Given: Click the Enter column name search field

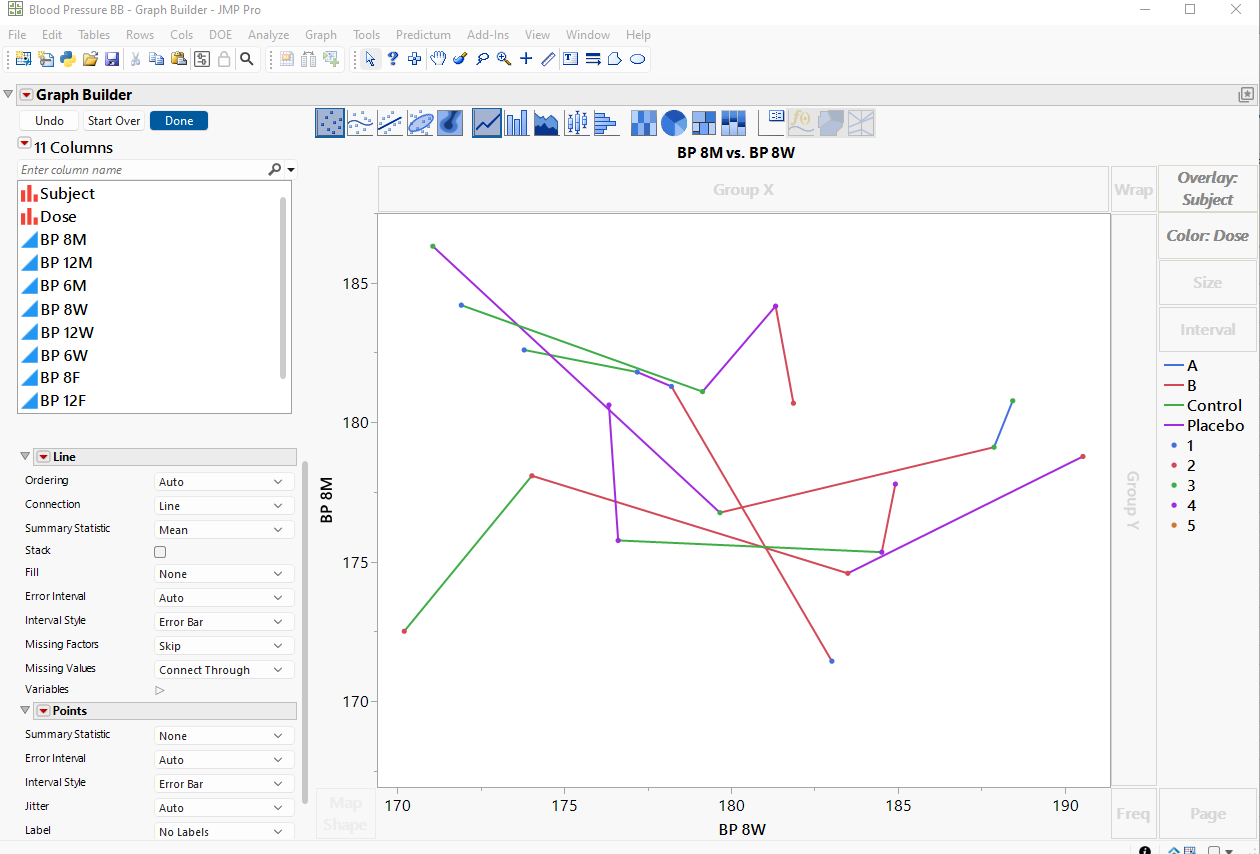Looking at the screenshot, I should coord(142,170).
